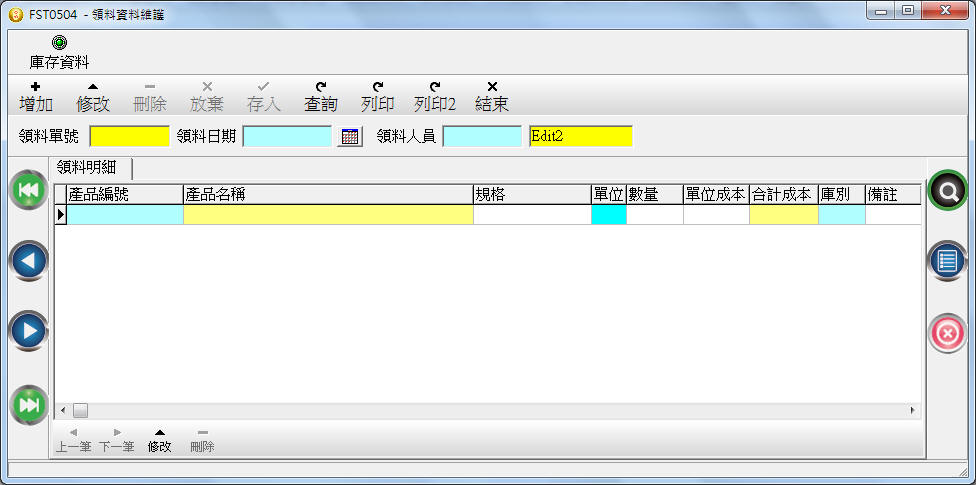Click the 規格 cell in the first row
Viewport: 976px width, 485px height.
532,215
